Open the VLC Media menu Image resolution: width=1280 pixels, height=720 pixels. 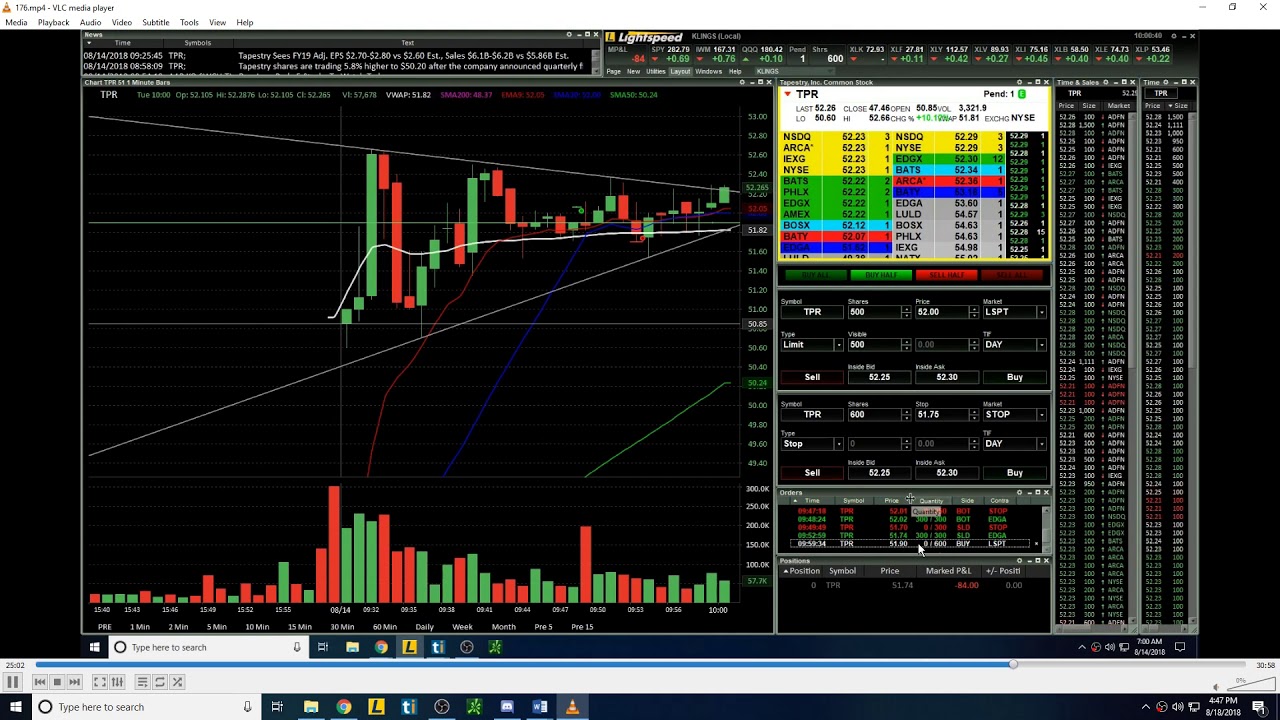coord(16,22)
